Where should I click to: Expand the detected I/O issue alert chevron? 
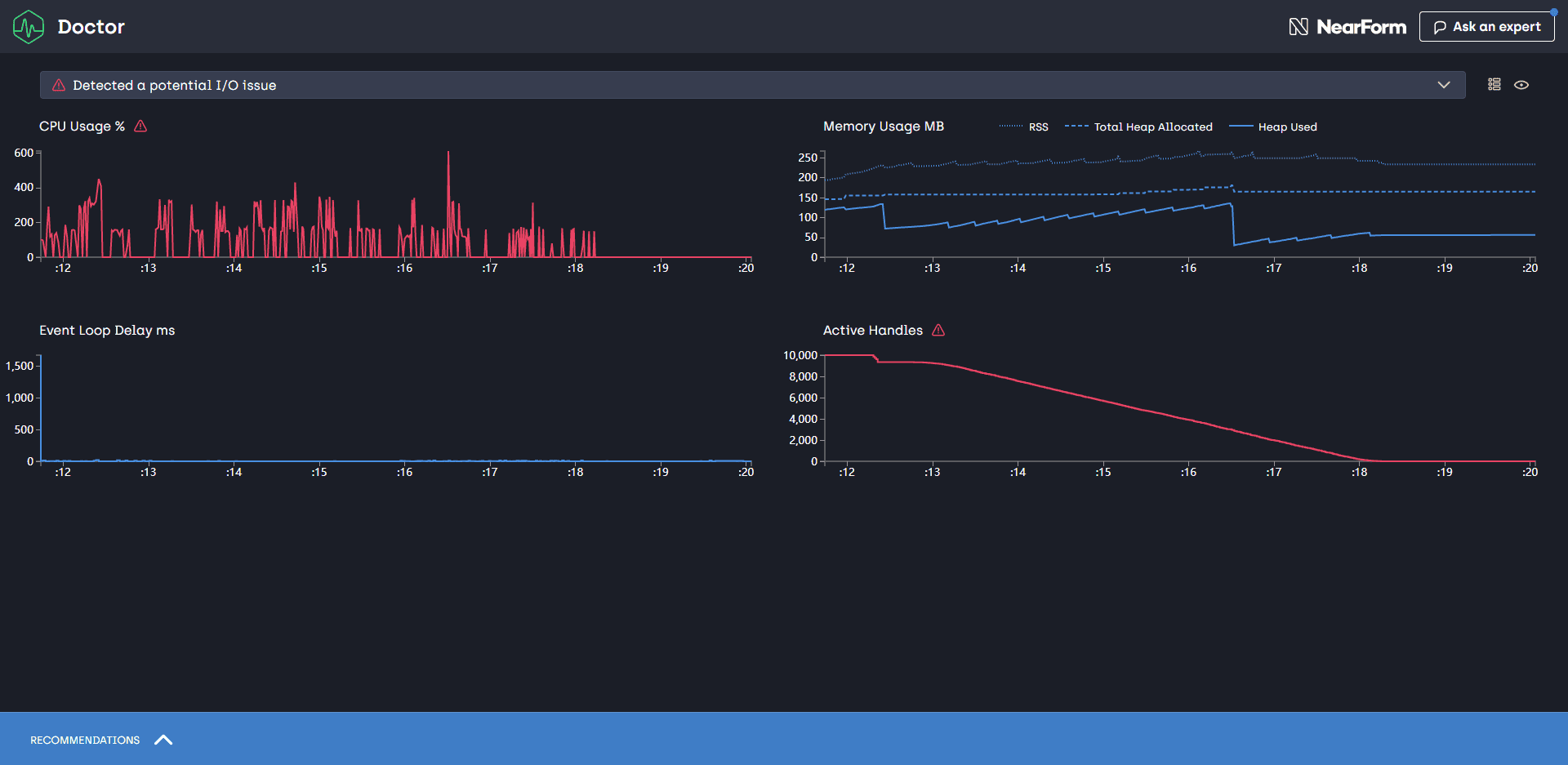coord(1444,85)
